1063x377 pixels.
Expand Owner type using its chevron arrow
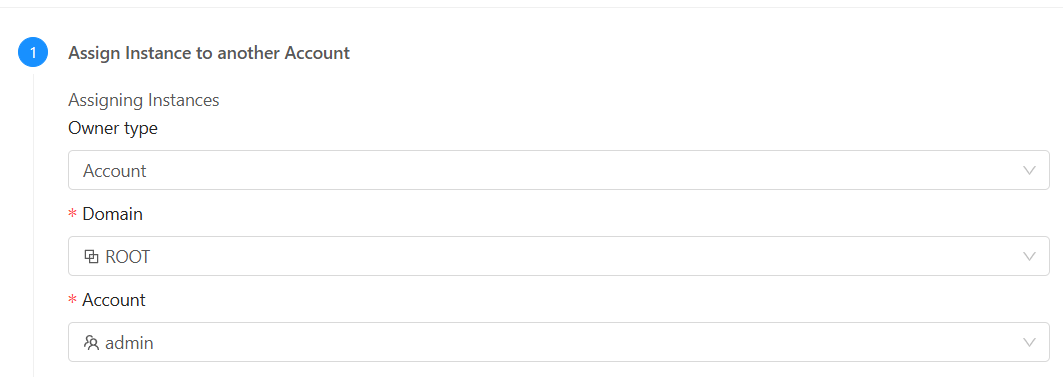click(1029, 170)
